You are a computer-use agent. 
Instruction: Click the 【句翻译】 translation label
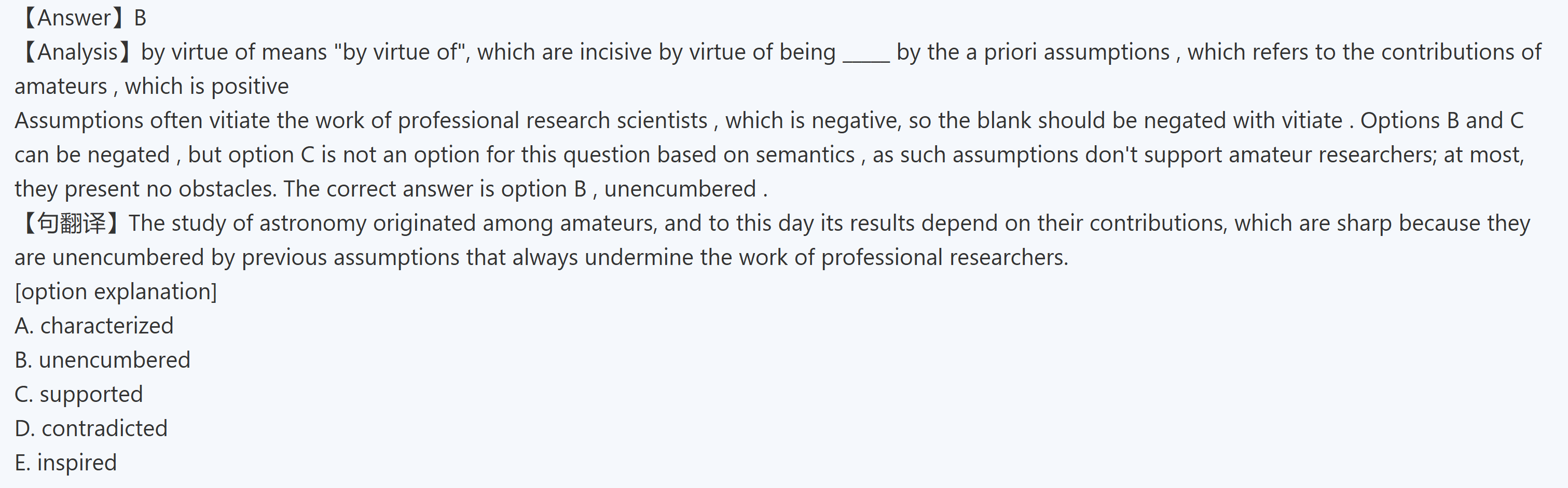(x=71, y=224)
